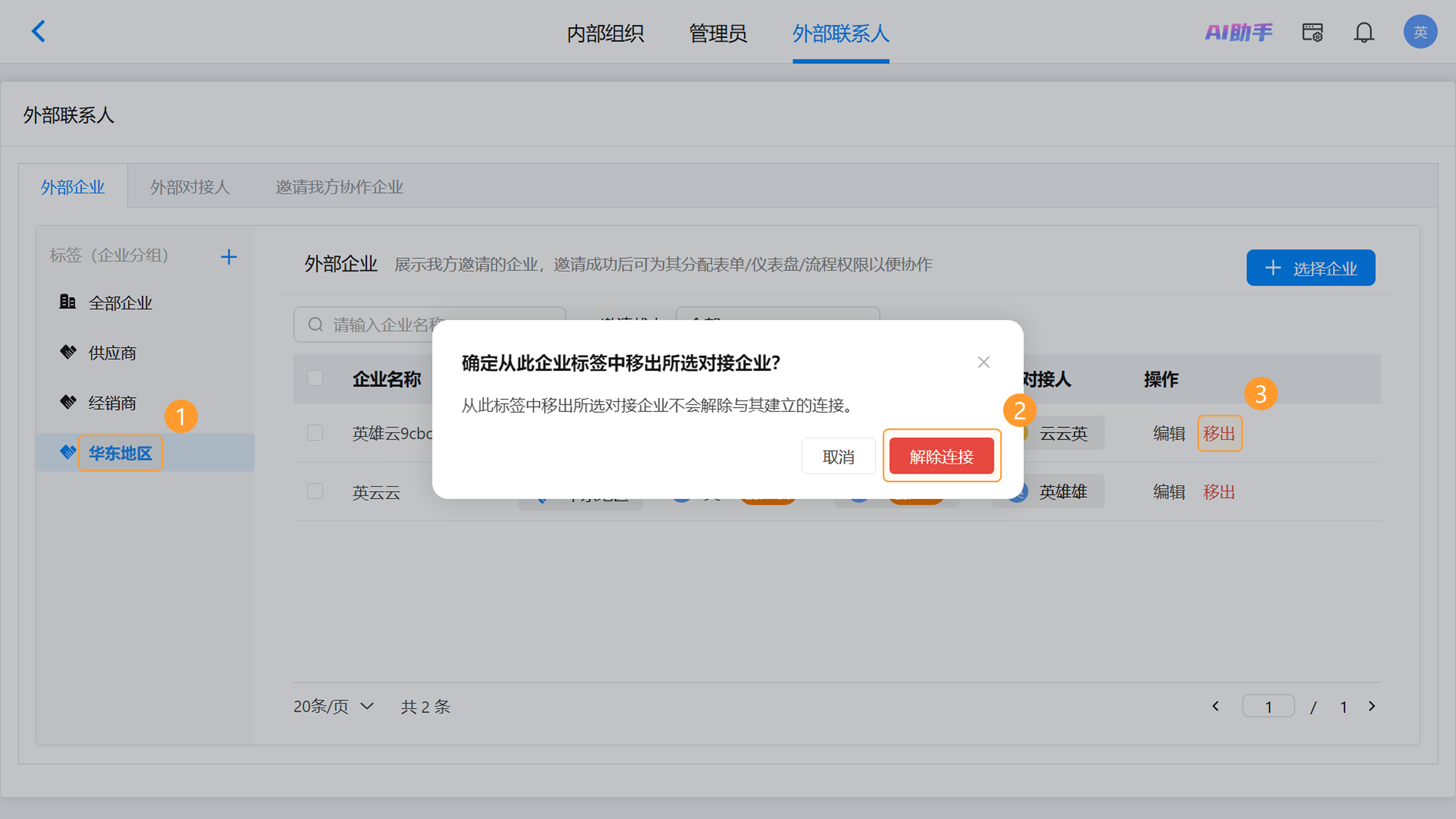Click the page number input box
The width and height of the screenshot is (1456, 819).
1268,706
